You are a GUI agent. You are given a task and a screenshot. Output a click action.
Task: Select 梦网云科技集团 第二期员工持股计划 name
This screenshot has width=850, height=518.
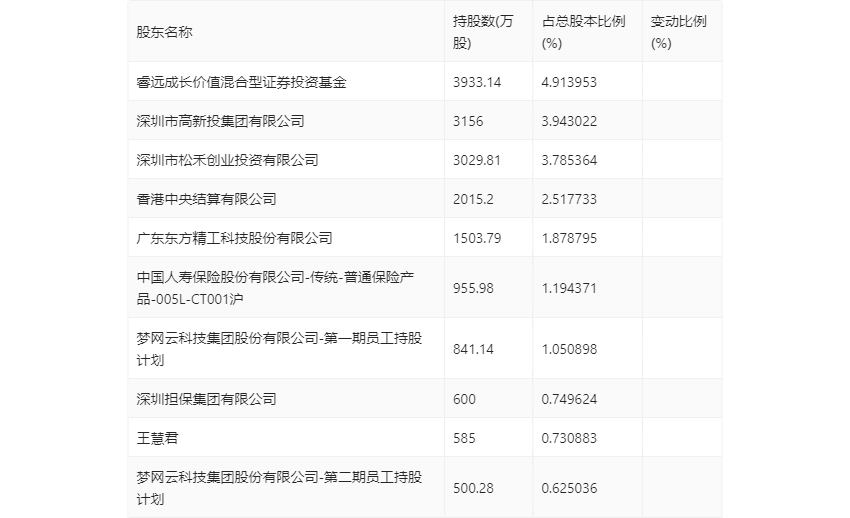tap(279, 488)
